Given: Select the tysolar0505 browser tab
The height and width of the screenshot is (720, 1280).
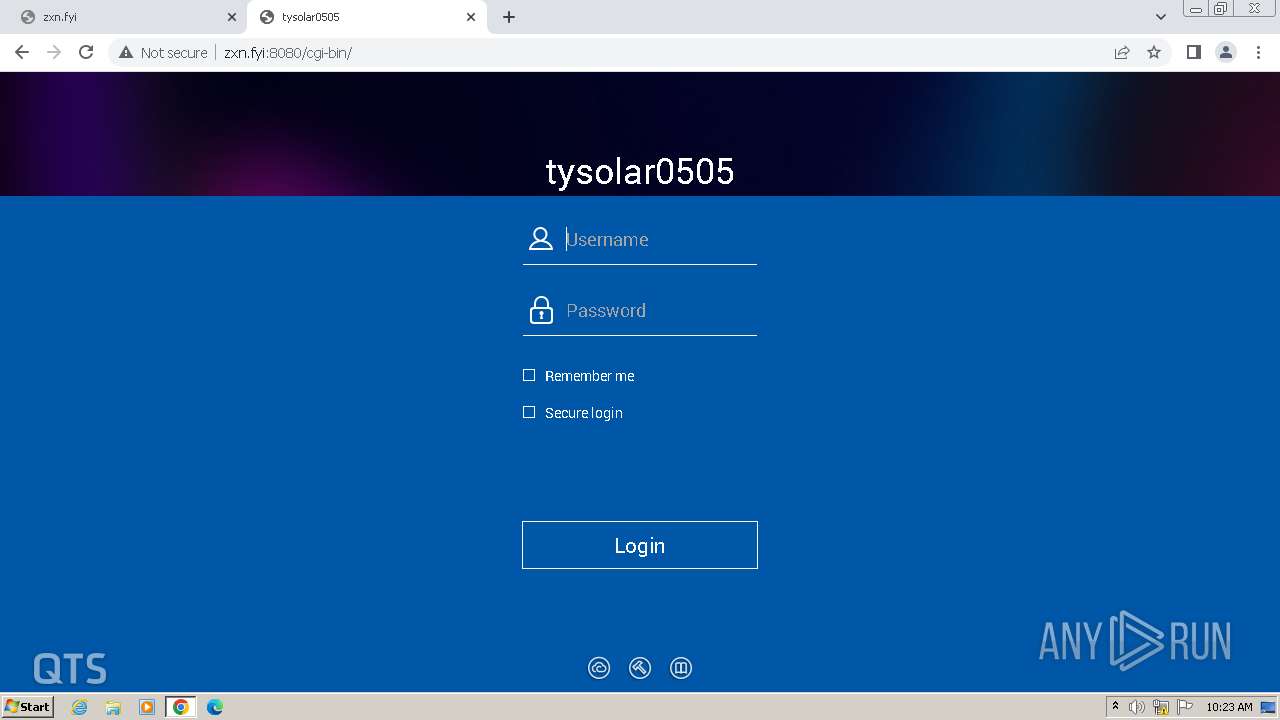Looking at the screenshot, I should 365,17.
